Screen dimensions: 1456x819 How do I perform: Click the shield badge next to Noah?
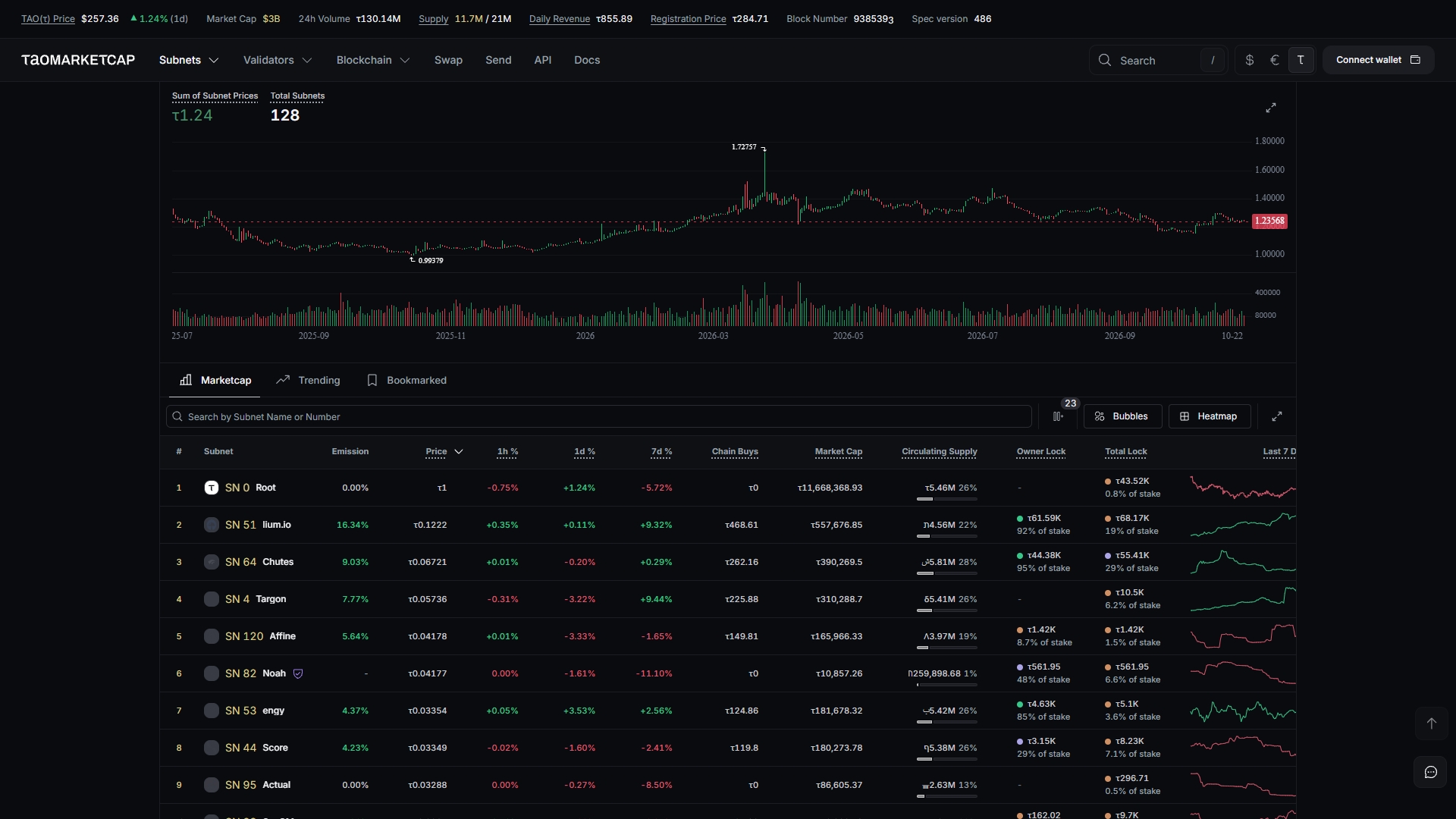(x=298, y=673)
